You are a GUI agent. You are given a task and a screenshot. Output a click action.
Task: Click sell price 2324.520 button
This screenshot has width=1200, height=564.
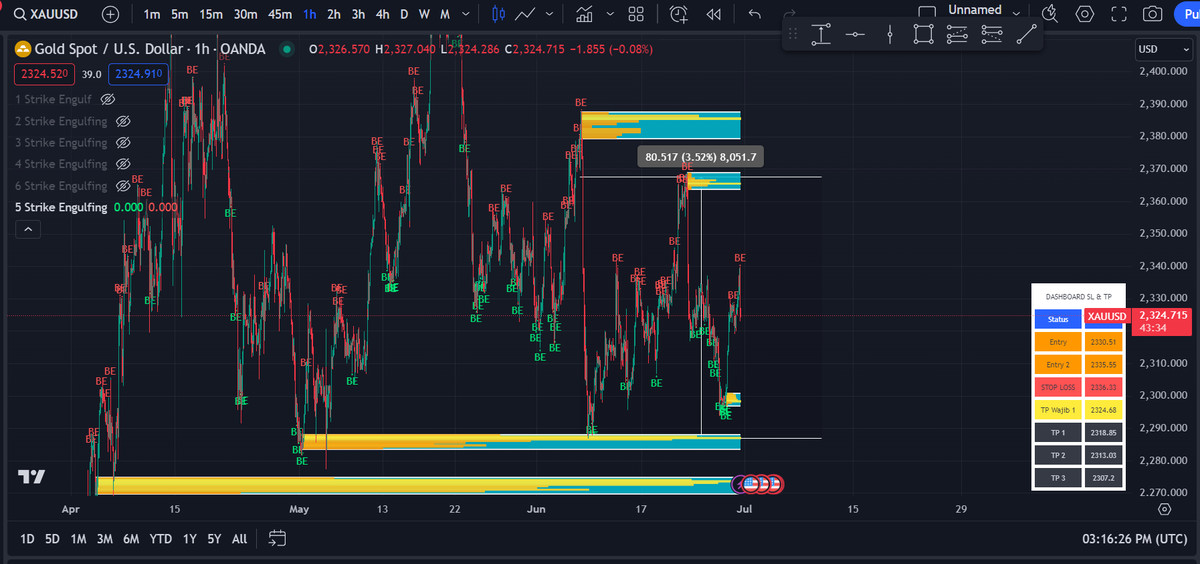click(x=43, y=73)
